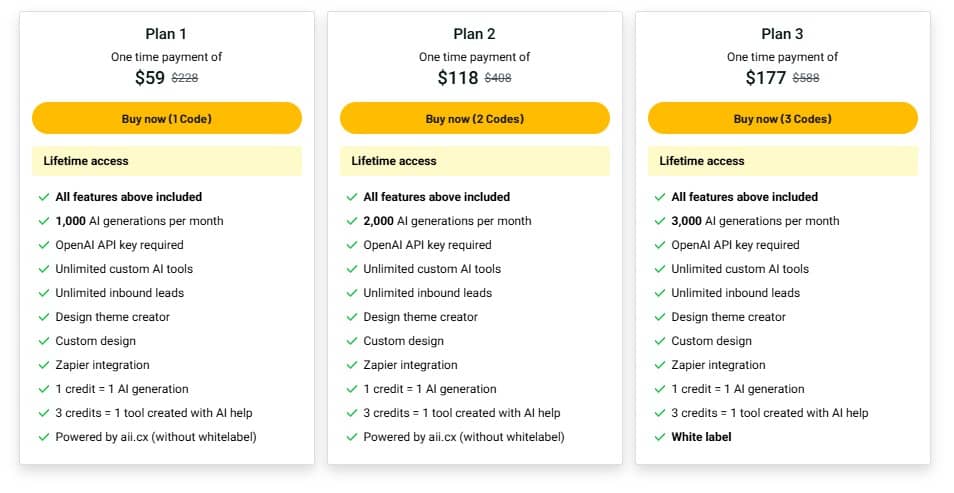Click checkmark next to Plan 3 White label
Image resolution: width=954 pixels, height=493 pixels.
[x=660, y=437]
